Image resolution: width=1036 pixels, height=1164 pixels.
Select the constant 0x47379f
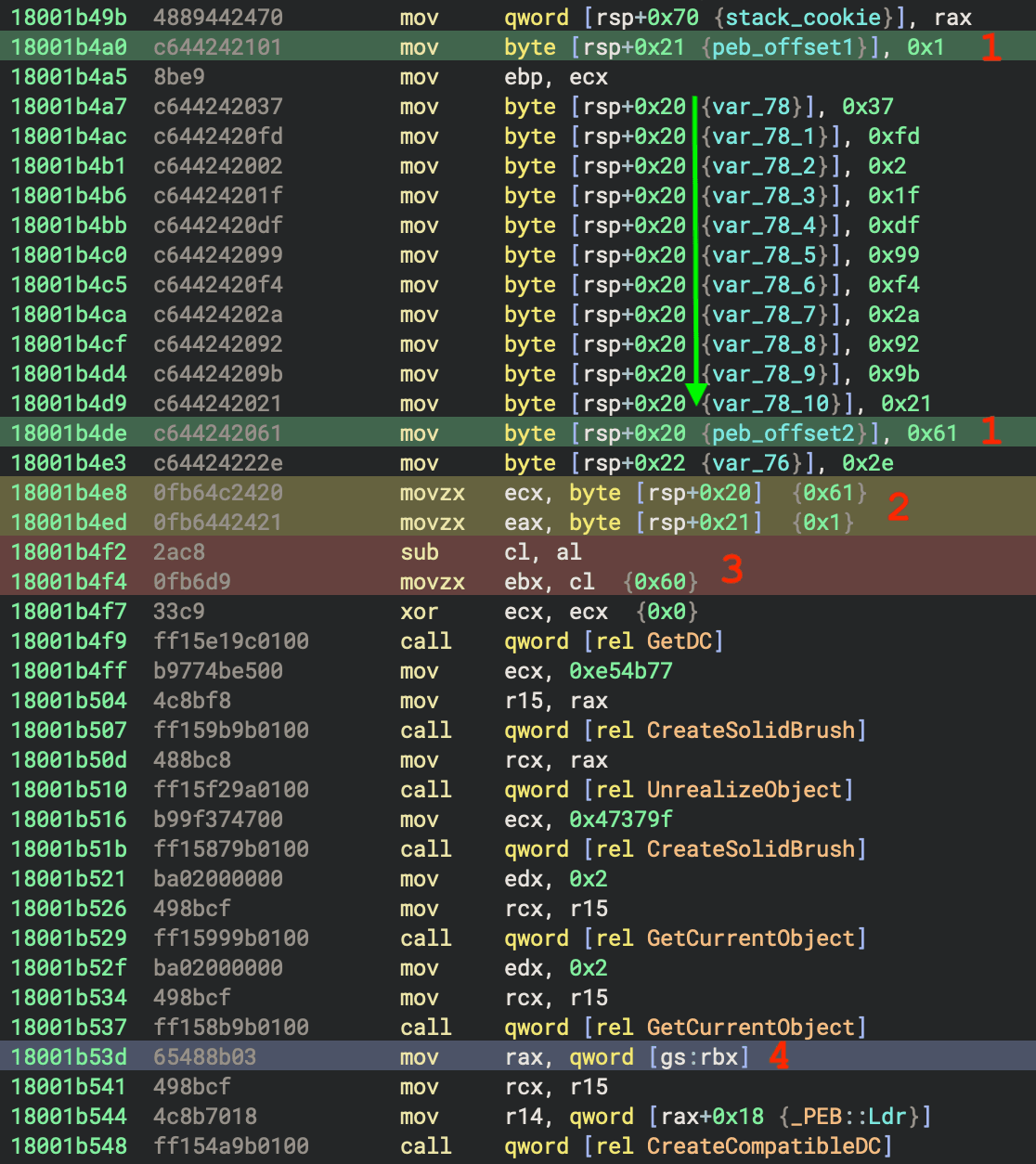click(x=621, y=820)
